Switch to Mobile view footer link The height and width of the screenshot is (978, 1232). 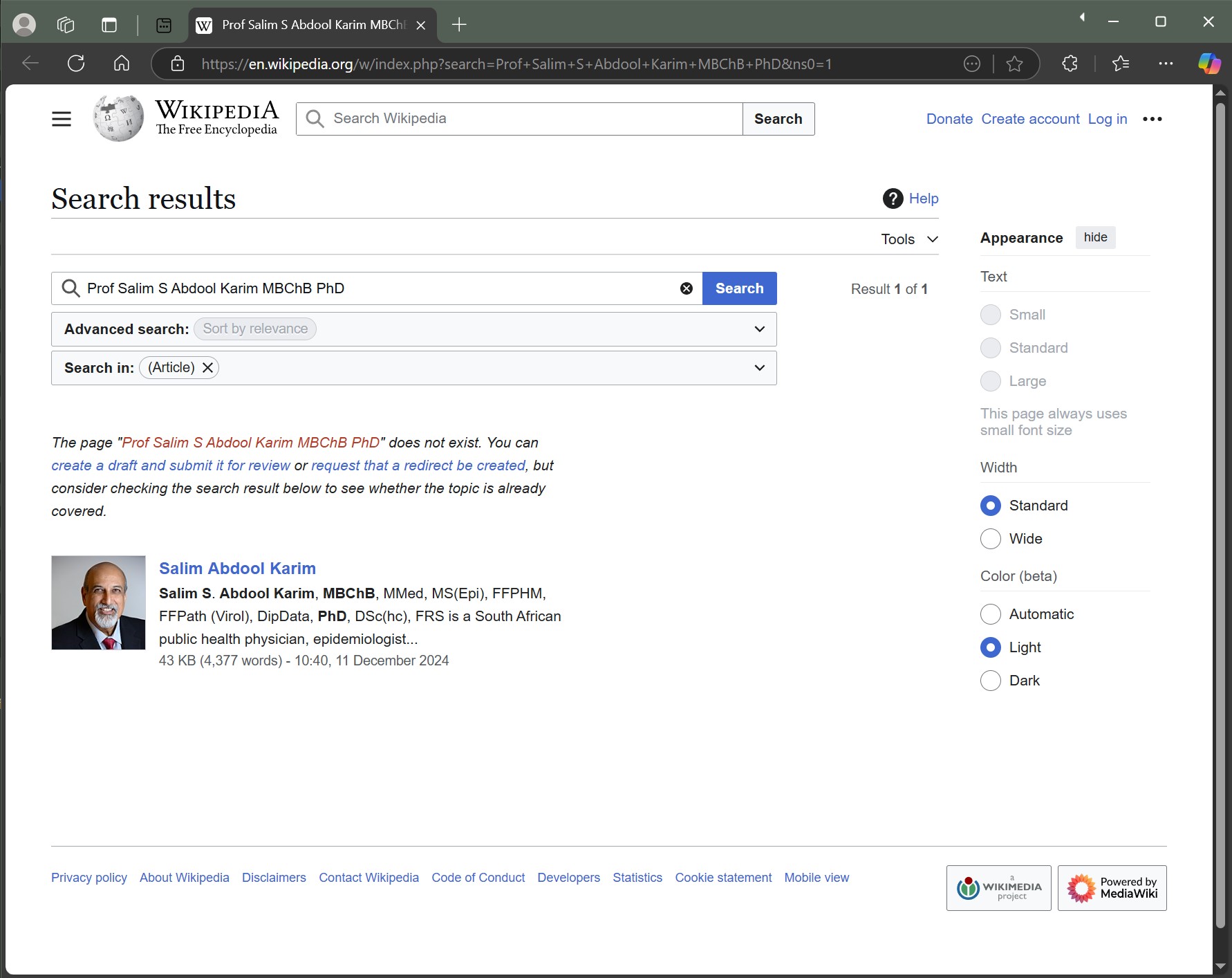click(816, 878)
